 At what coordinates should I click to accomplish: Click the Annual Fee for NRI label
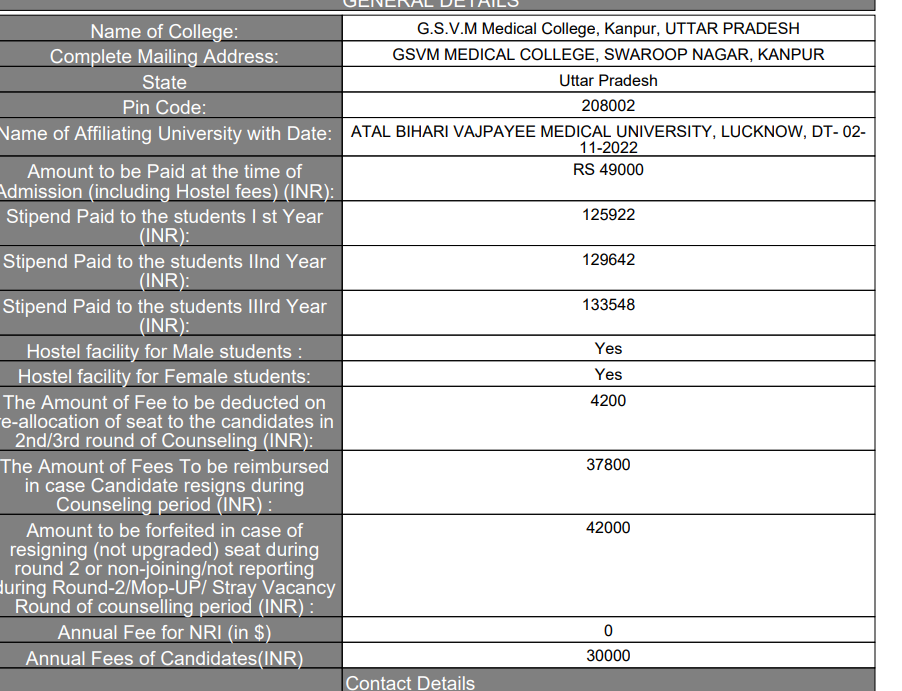(165, 632)
